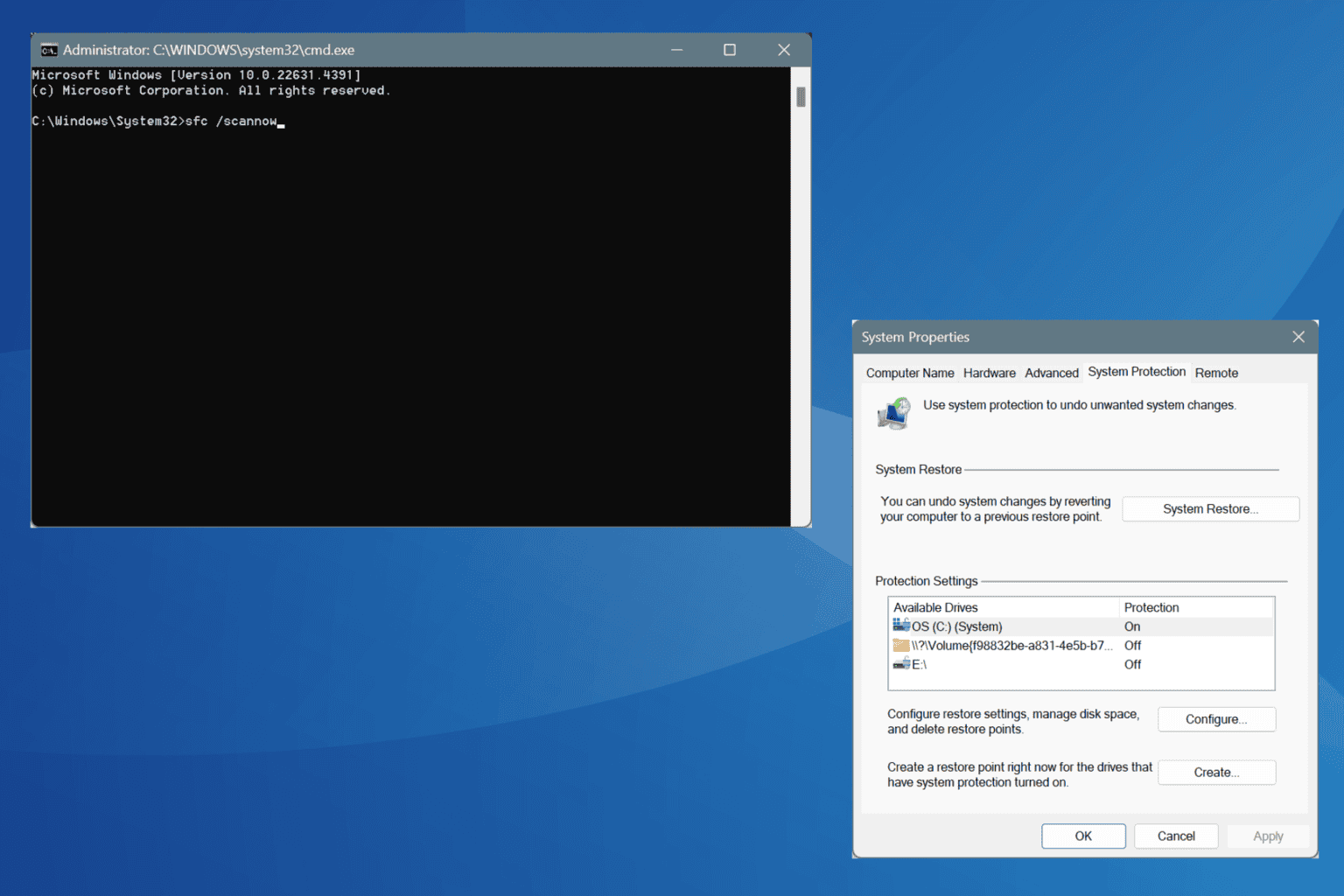Switch to the Hardware tab
1344x896 pixels.
(990, 373)
